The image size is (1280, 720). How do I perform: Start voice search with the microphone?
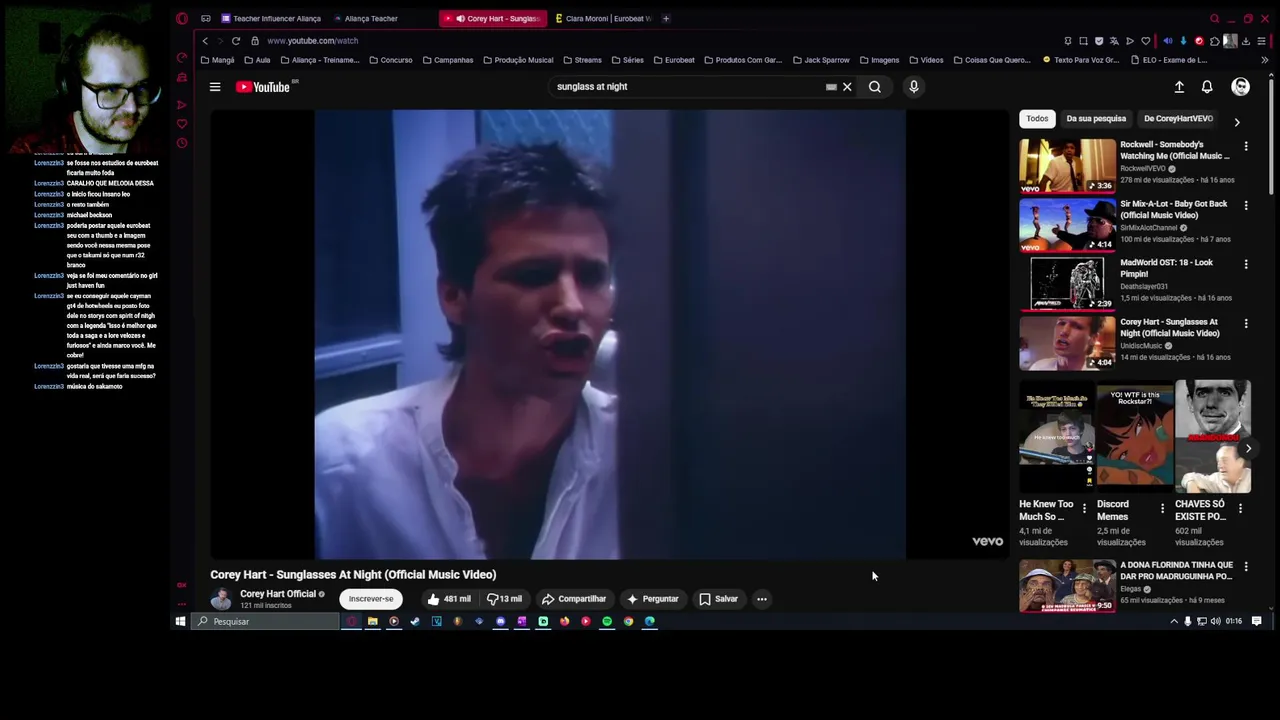pyautogui.click(x=913, y=87)
